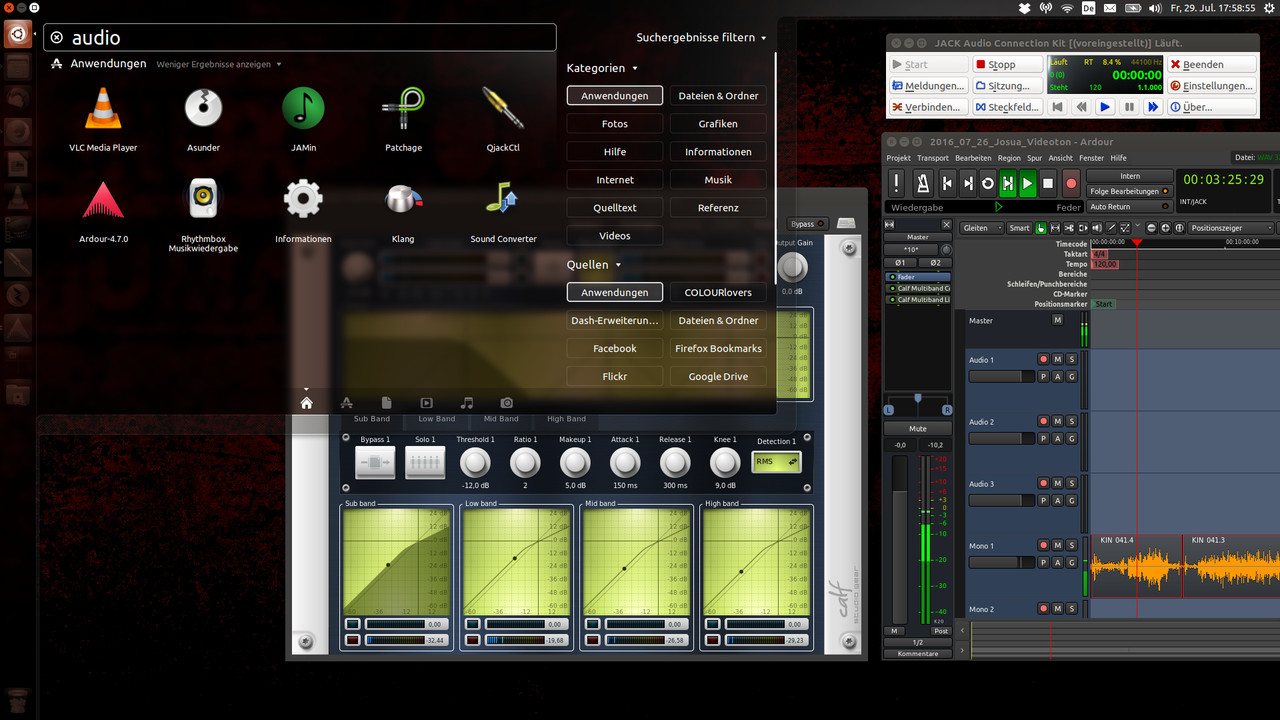The width and height of the screenshot is (1280, 720).
Task: Select the music lens icon in Dash
Action: [467, 403]
